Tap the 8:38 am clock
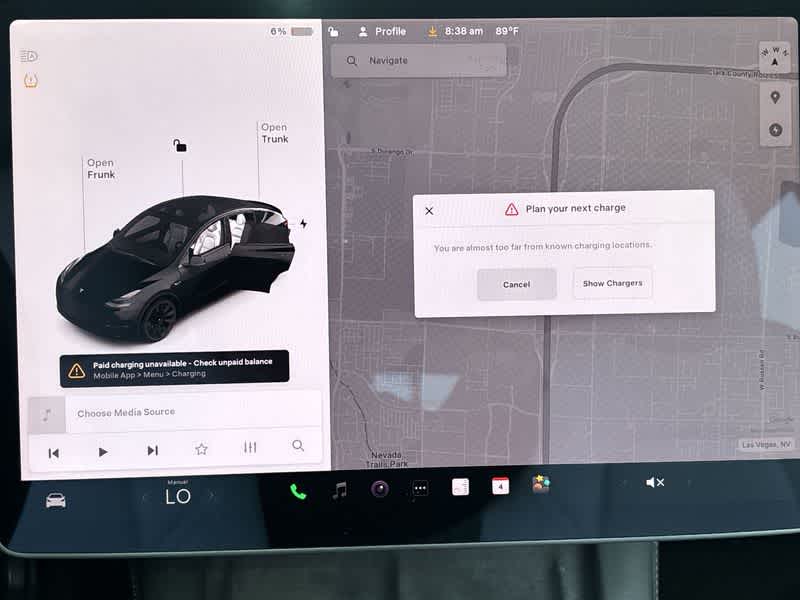 point(463,31)
